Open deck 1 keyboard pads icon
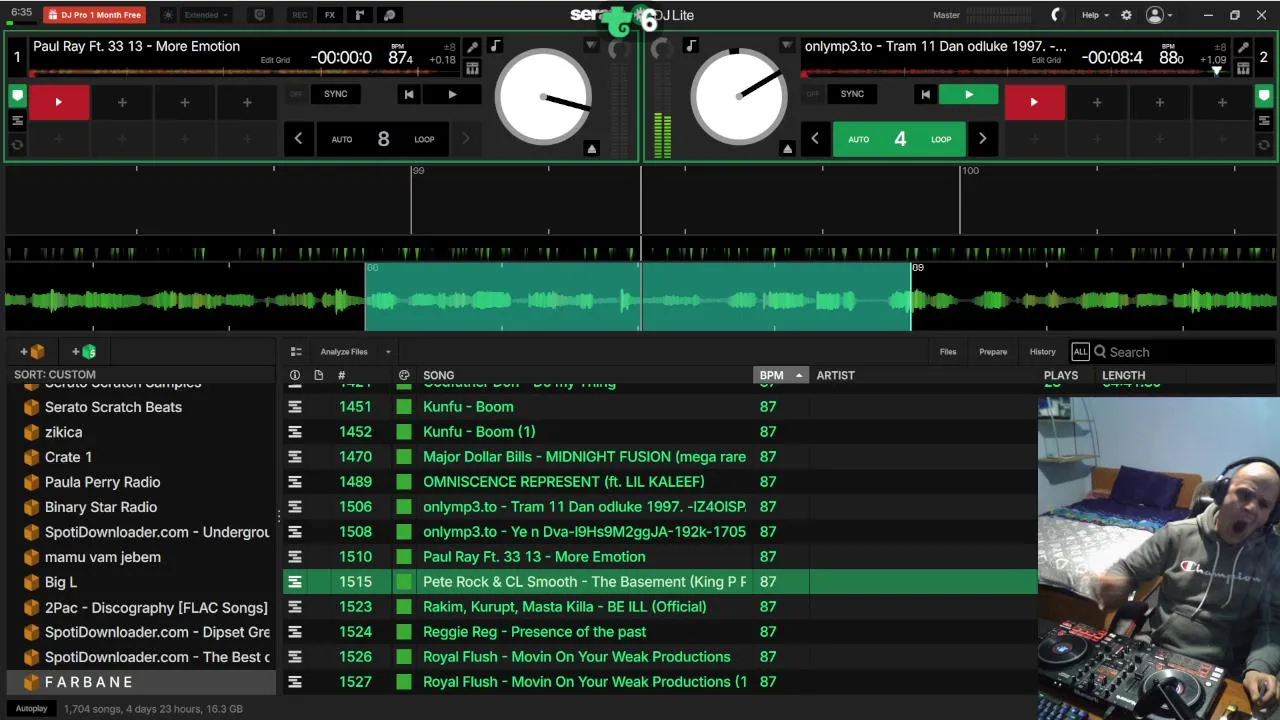 click(x=472, y=68)
